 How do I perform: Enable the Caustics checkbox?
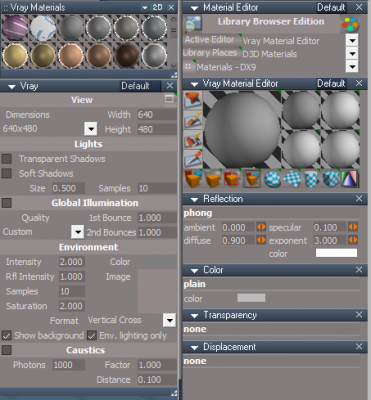(x=7, y=350)
